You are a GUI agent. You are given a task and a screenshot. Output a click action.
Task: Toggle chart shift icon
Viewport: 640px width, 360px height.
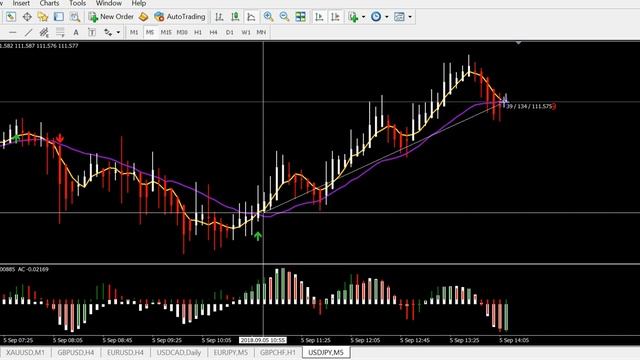point(335,17)
